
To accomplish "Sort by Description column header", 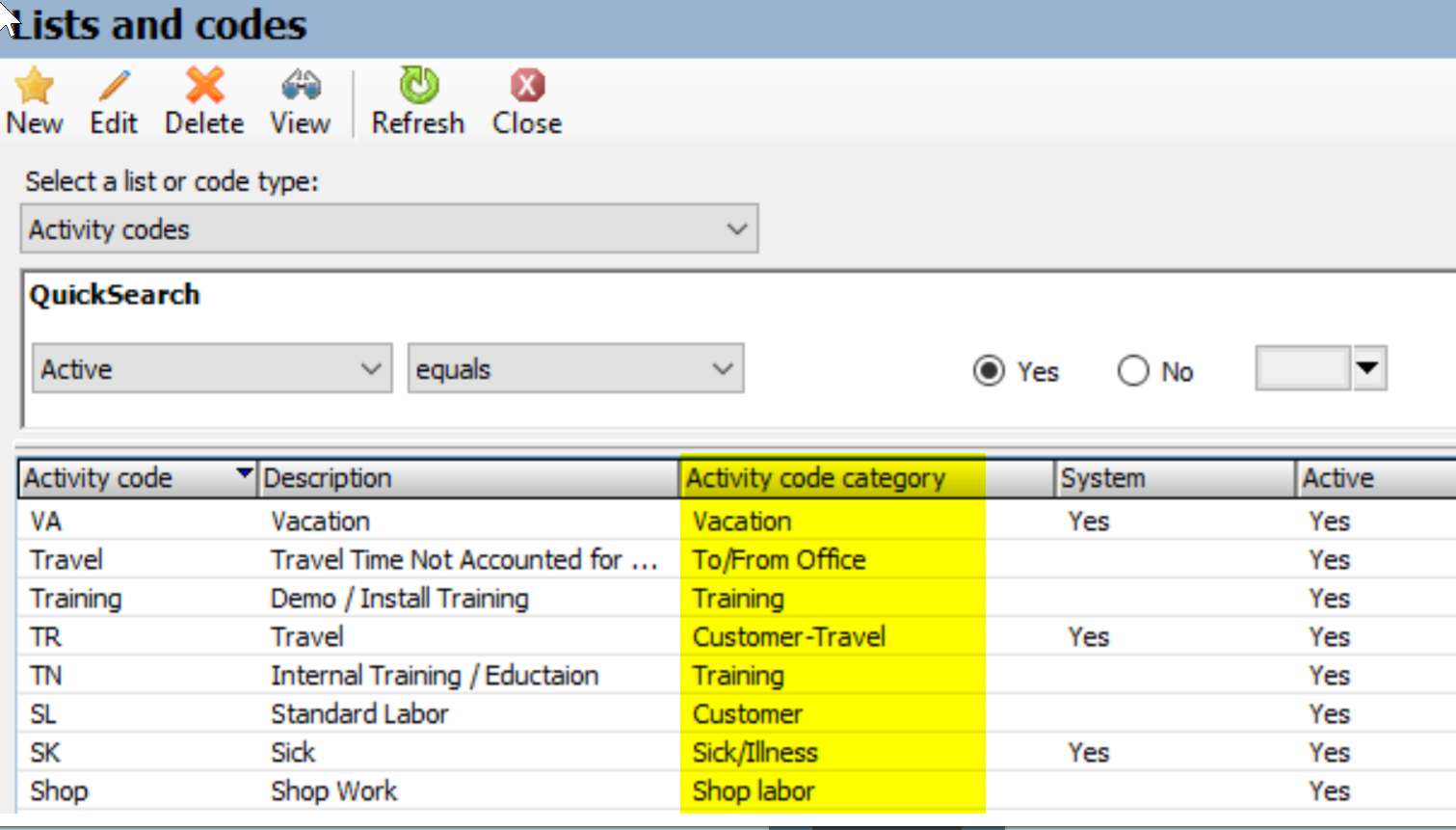I will tap(467, 478).
